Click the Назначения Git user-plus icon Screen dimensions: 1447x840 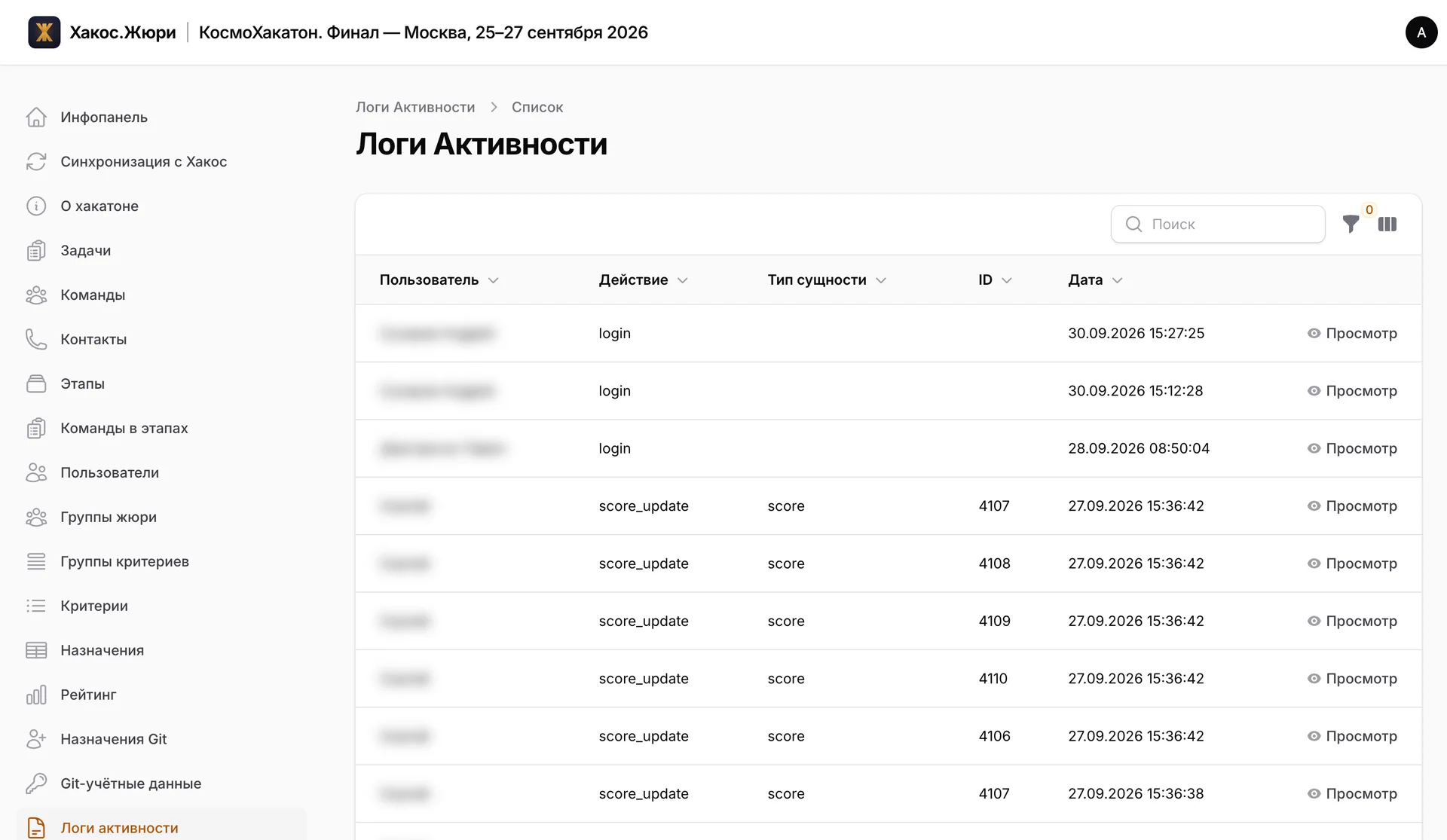coord(36,739)
